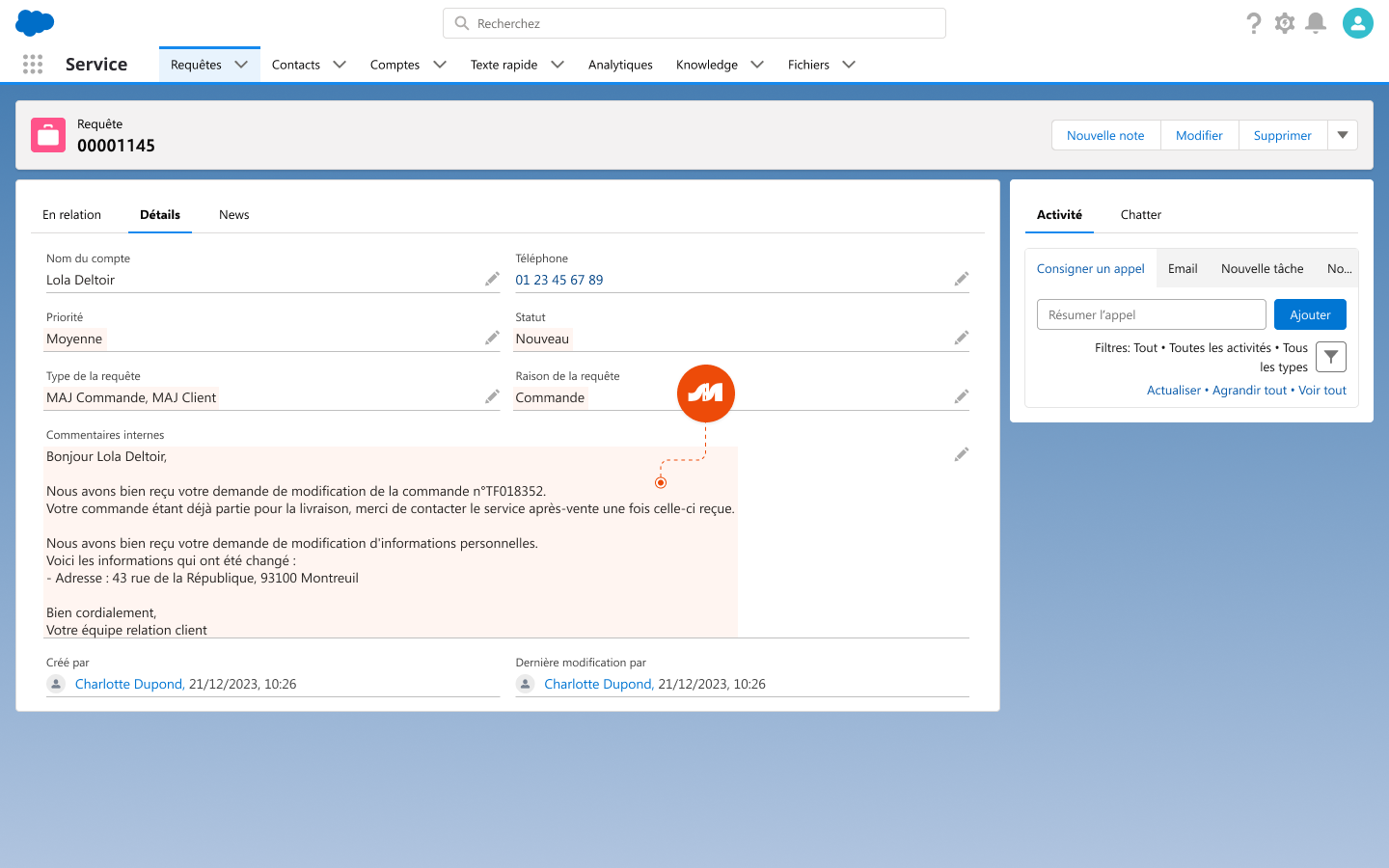Open the help question mark icon
The image size is (1389, 868).
click(1253, 23)
